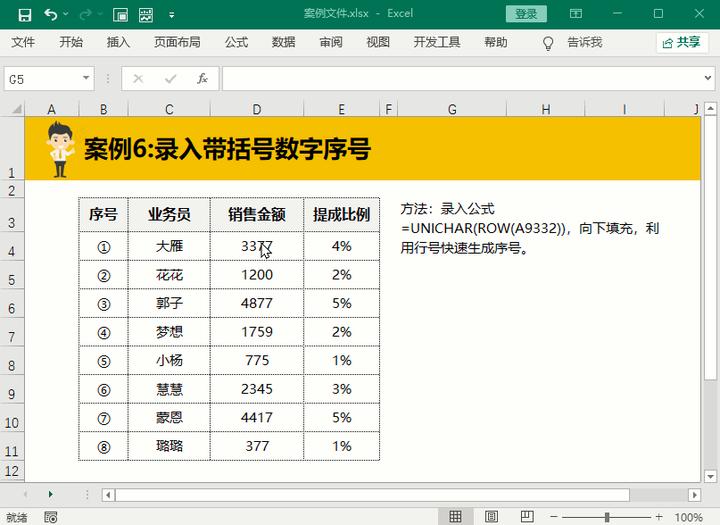The height and width of the screenshot is (525, 720).
Task: Click the formula bar Cancel X icon
Action: point(138,79)
